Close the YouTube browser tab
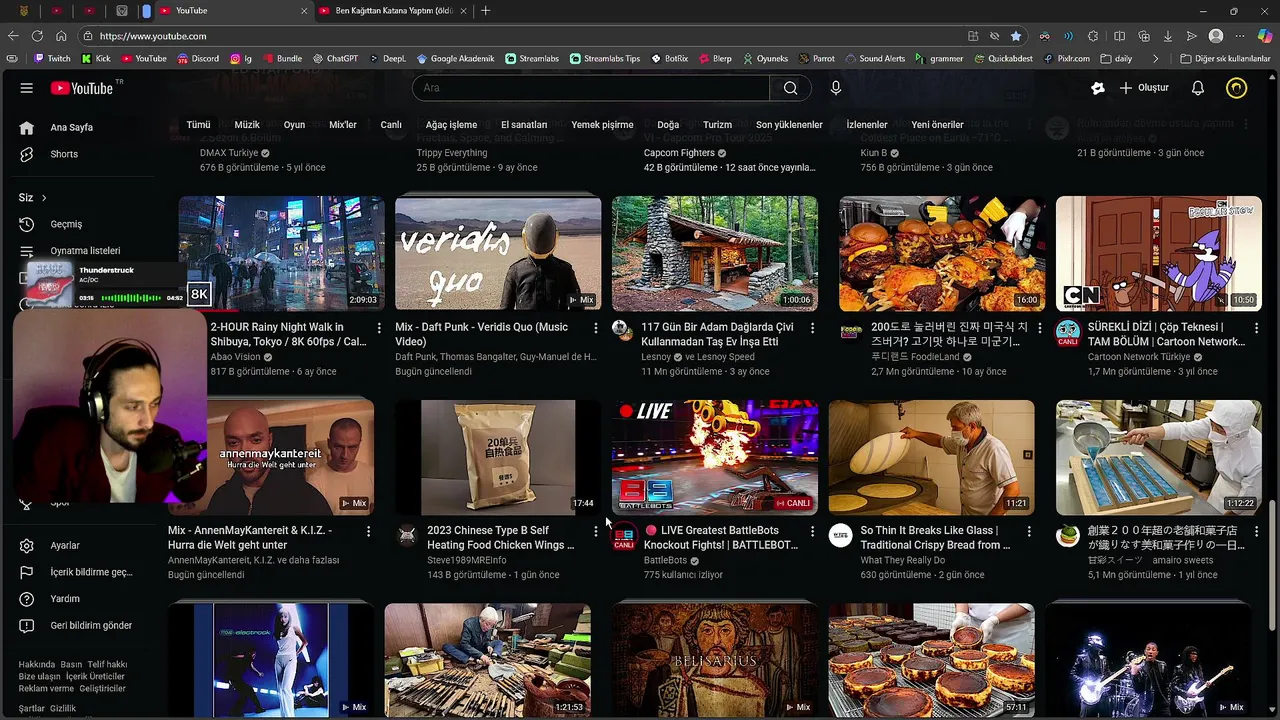This screenshot has height=720, width=1280. coord(304,11)
